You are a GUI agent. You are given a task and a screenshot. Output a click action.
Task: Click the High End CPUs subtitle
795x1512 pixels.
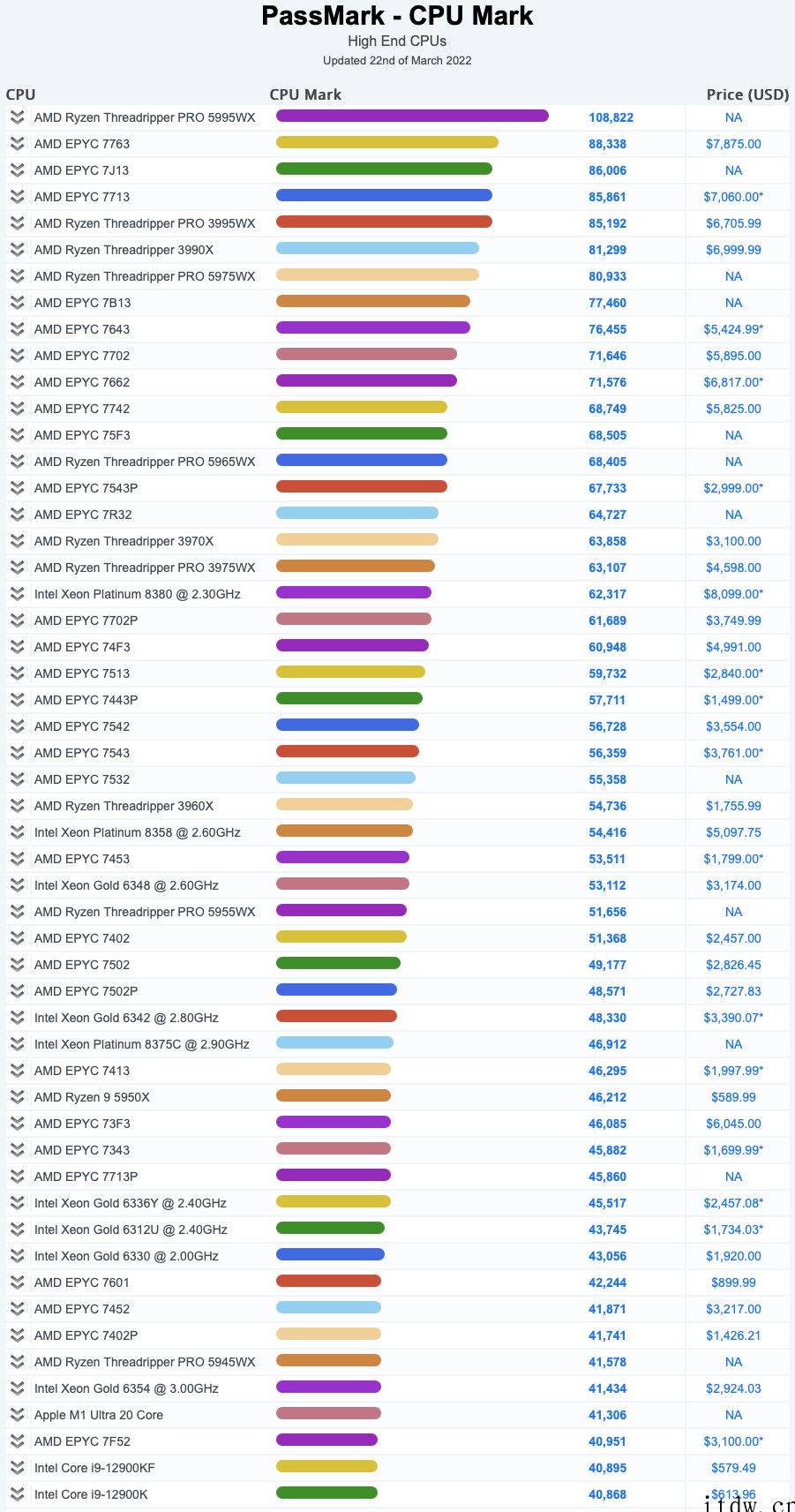tap(397, 41)
